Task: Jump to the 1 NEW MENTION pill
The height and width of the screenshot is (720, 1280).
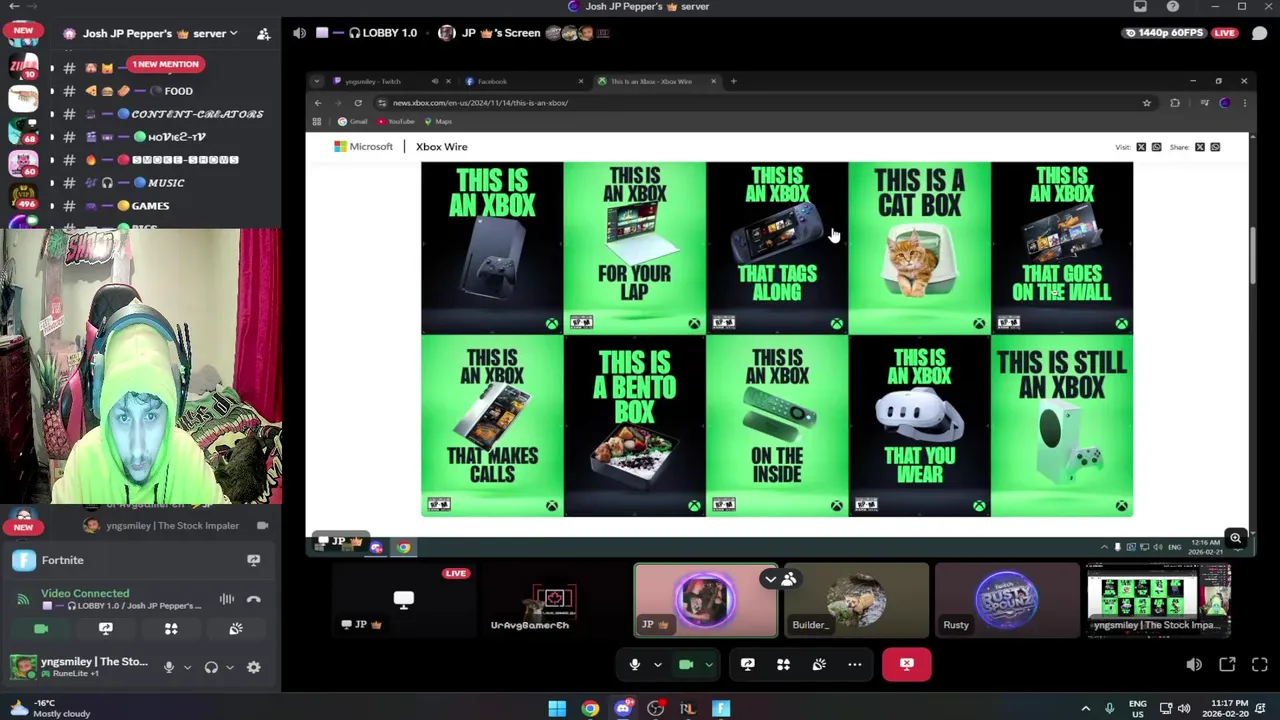Action: pos(165,64)
